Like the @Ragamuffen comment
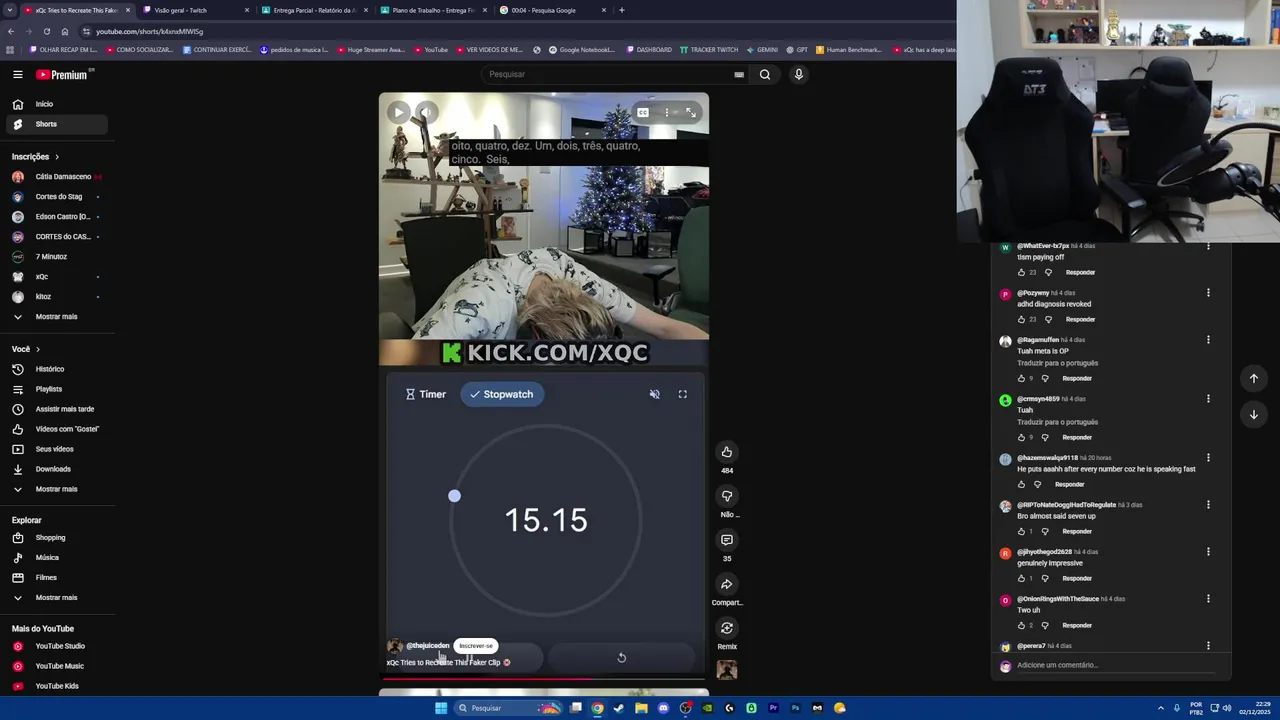Image resolution: width=1280 pixels, height=720 pixels. (1021, 378)
